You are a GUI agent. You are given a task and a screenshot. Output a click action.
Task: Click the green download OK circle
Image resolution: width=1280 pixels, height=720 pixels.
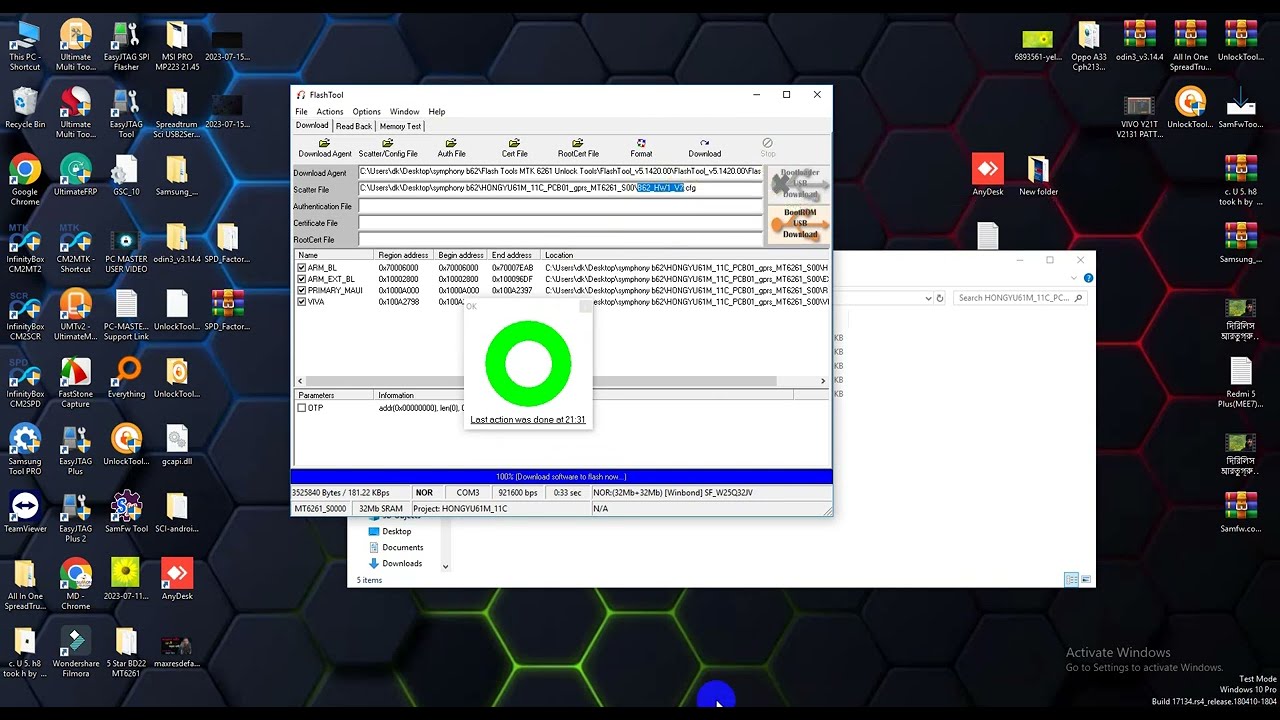coord(528,363)
